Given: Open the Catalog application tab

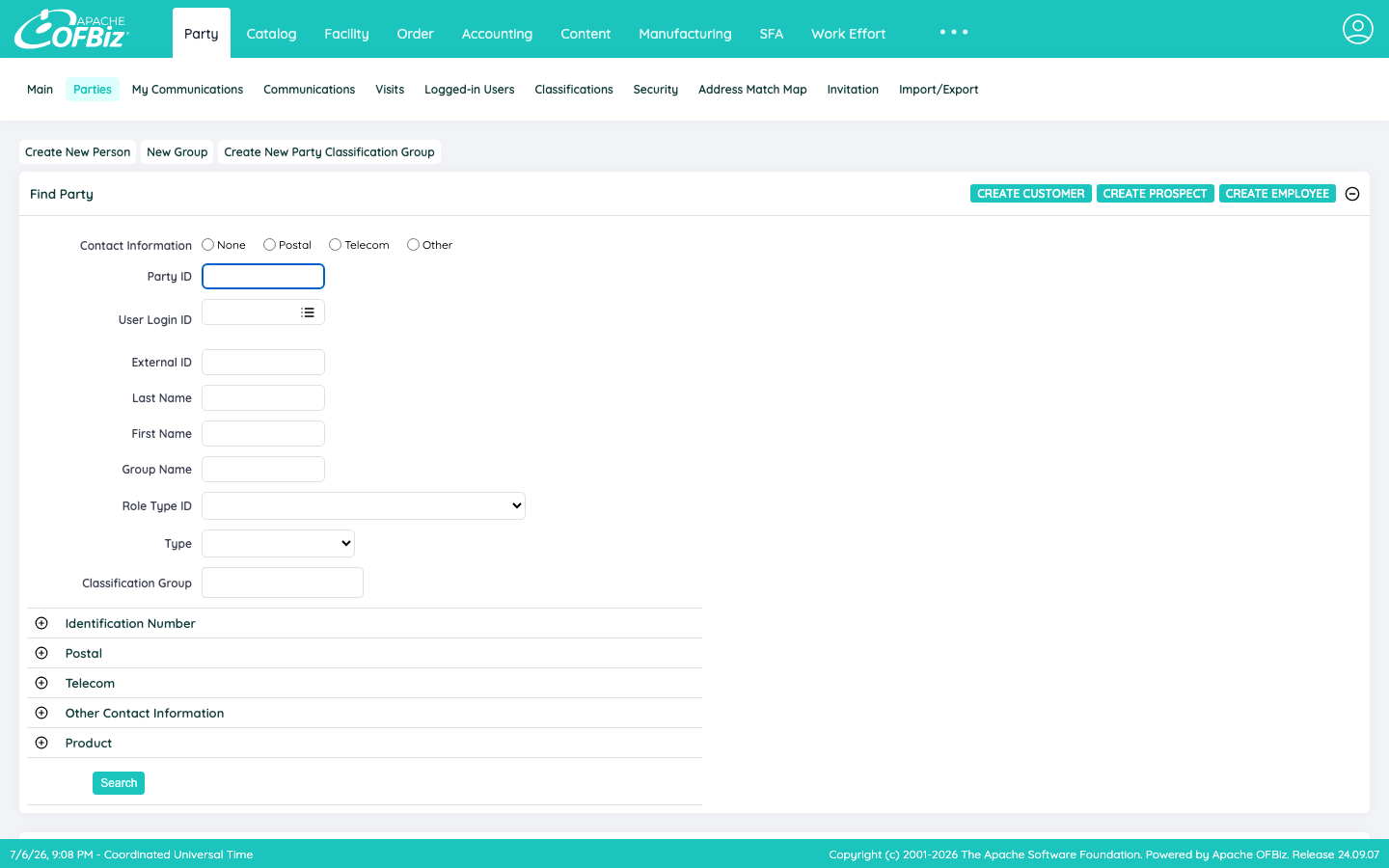Looking at the screenshot, I should pyautogui.click(x=271, y=34).
